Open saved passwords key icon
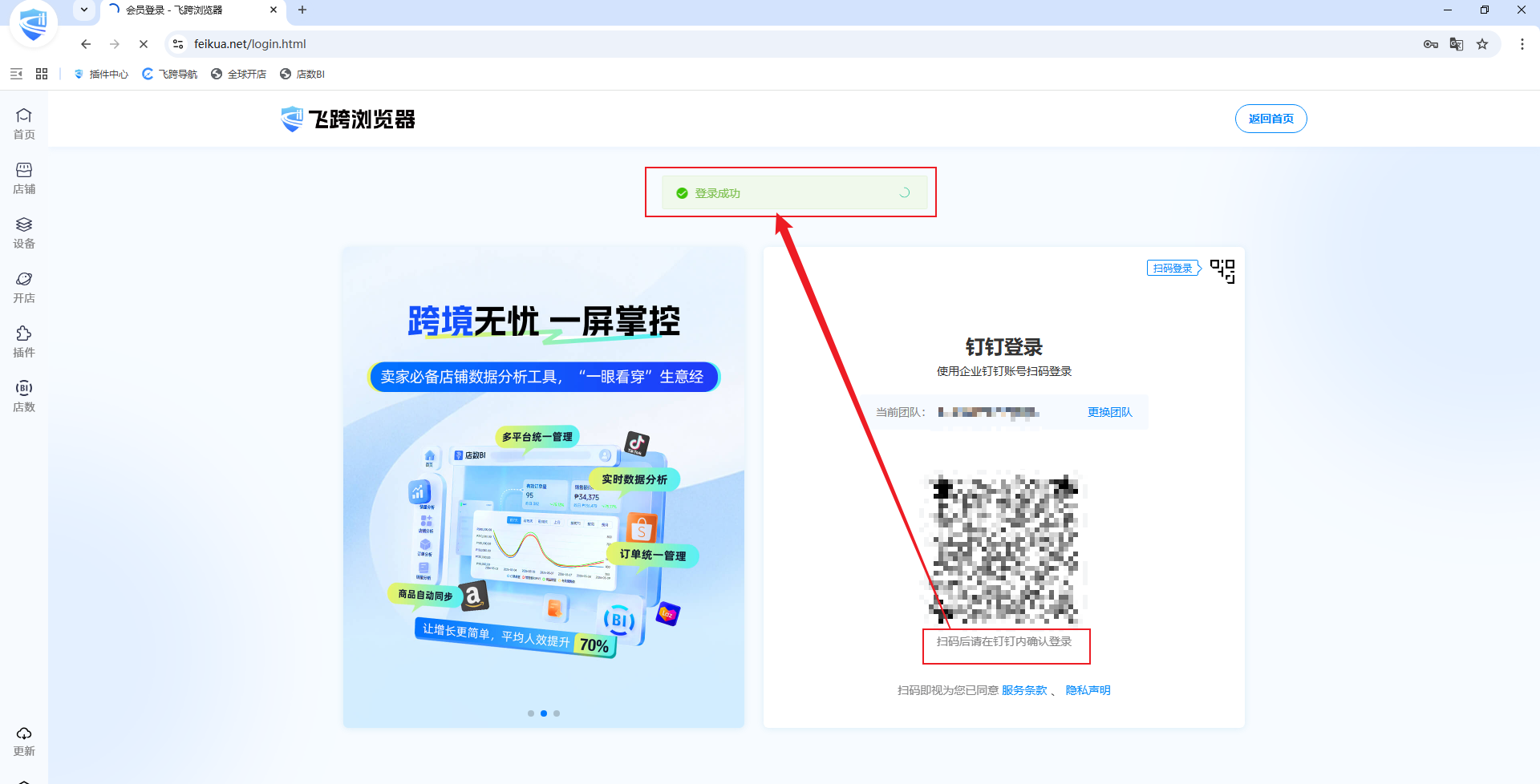The width and height of the screenshot is (1540, 784). pyautogui.click(x=1431, y=44)
